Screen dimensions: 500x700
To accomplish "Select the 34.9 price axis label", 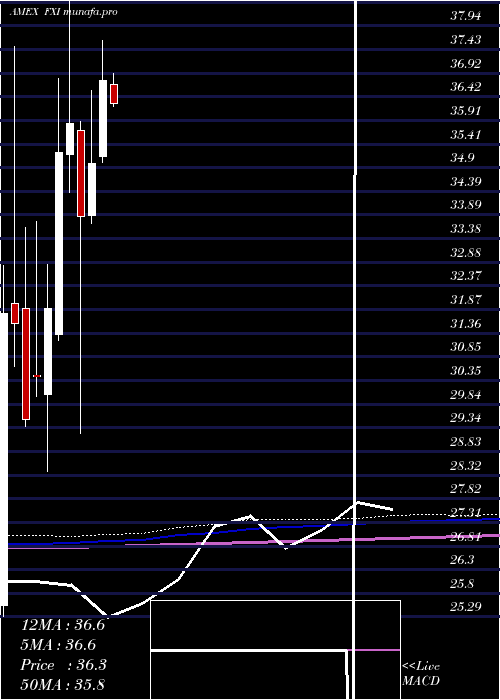I will 462,158.
